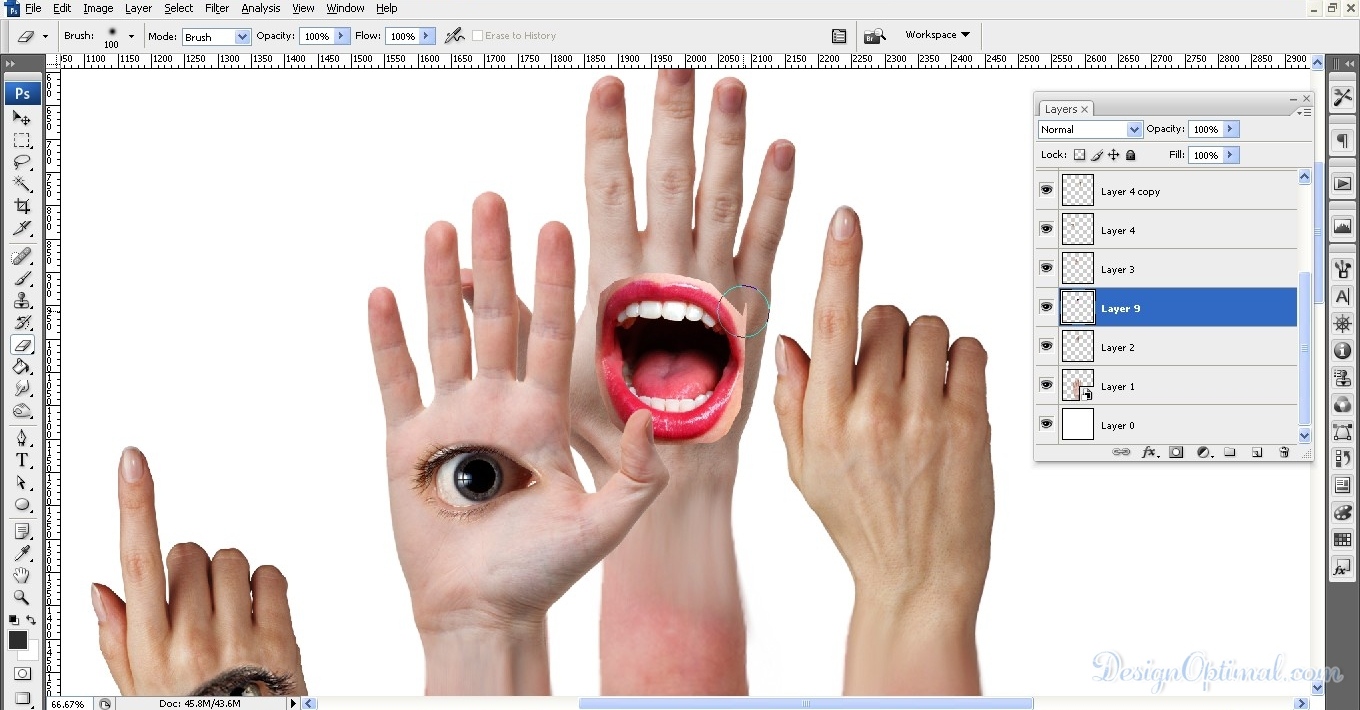Open the Brush preset picker arrow
The height and width of the screenshot is (710, 1360).
click(x=131, y=37)
